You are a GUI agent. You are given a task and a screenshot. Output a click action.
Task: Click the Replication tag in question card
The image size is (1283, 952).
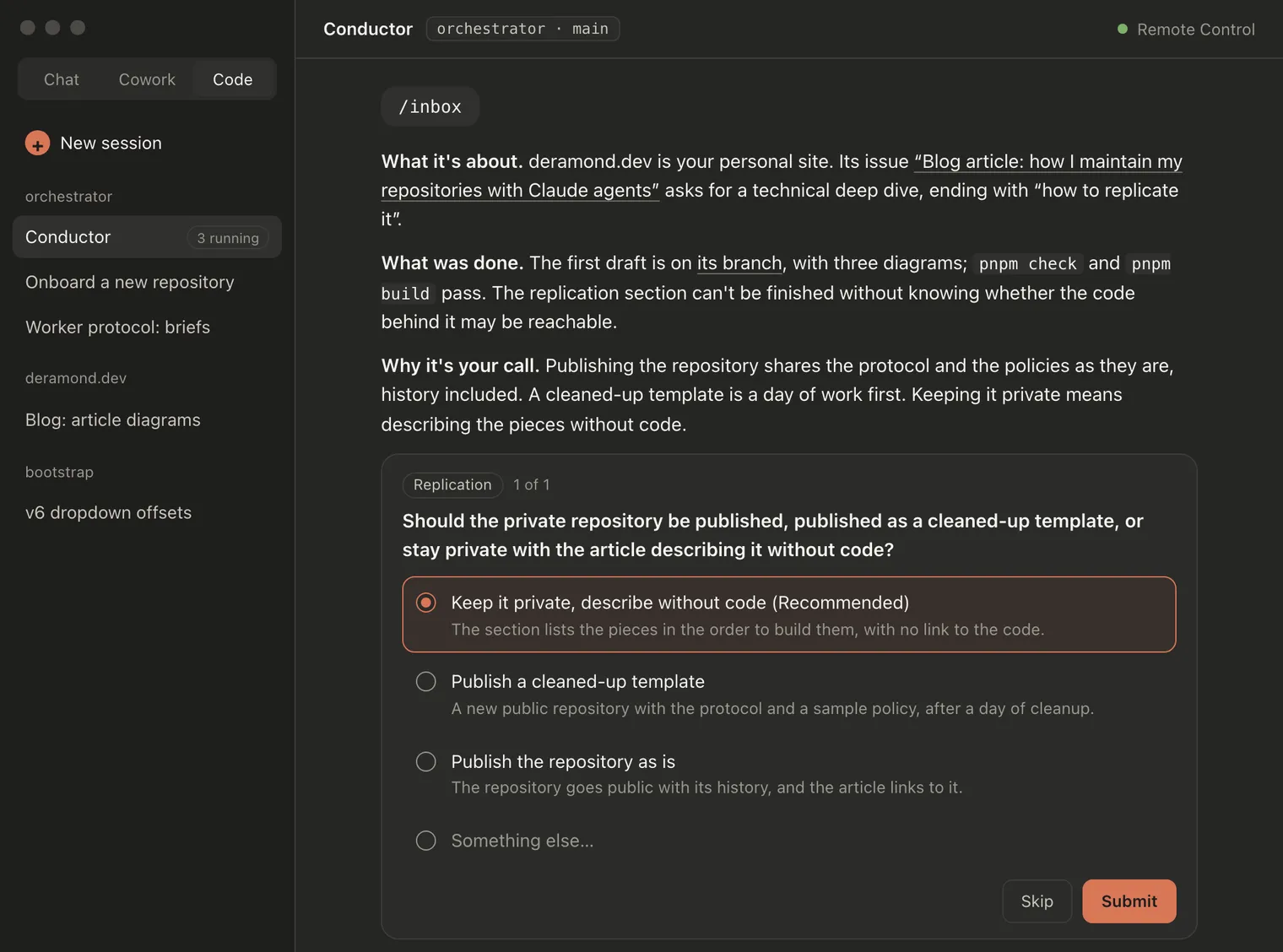click(452, 484)
